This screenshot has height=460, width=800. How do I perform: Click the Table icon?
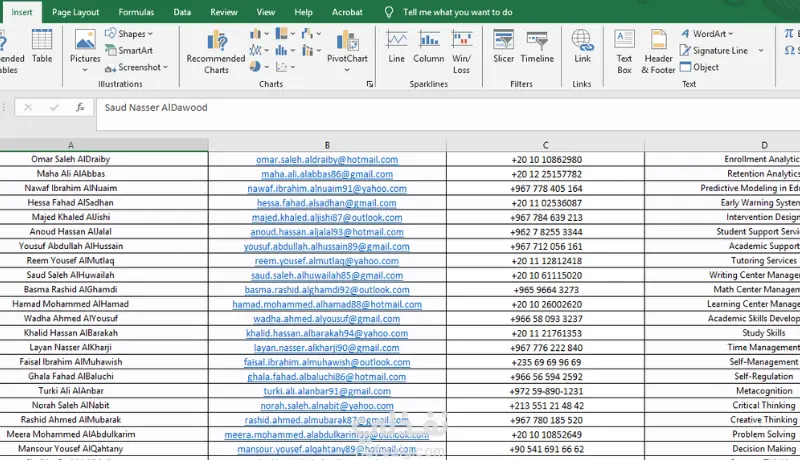tap(42, 47)
